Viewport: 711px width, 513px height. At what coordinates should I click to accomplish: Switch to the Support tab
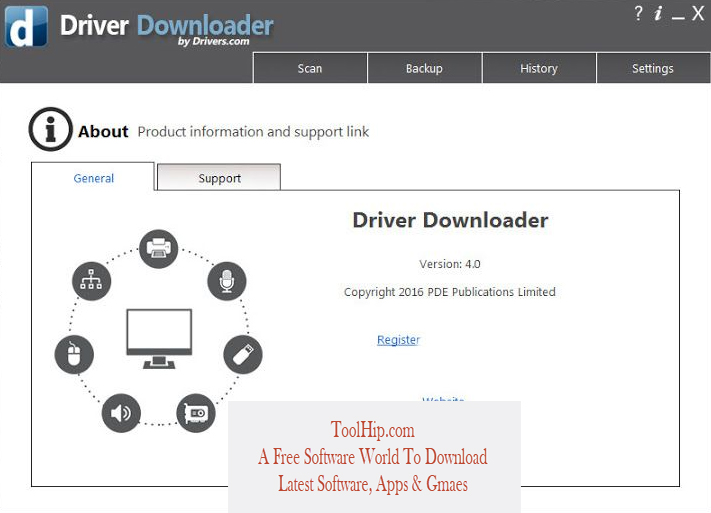click(x=219, y=178)
